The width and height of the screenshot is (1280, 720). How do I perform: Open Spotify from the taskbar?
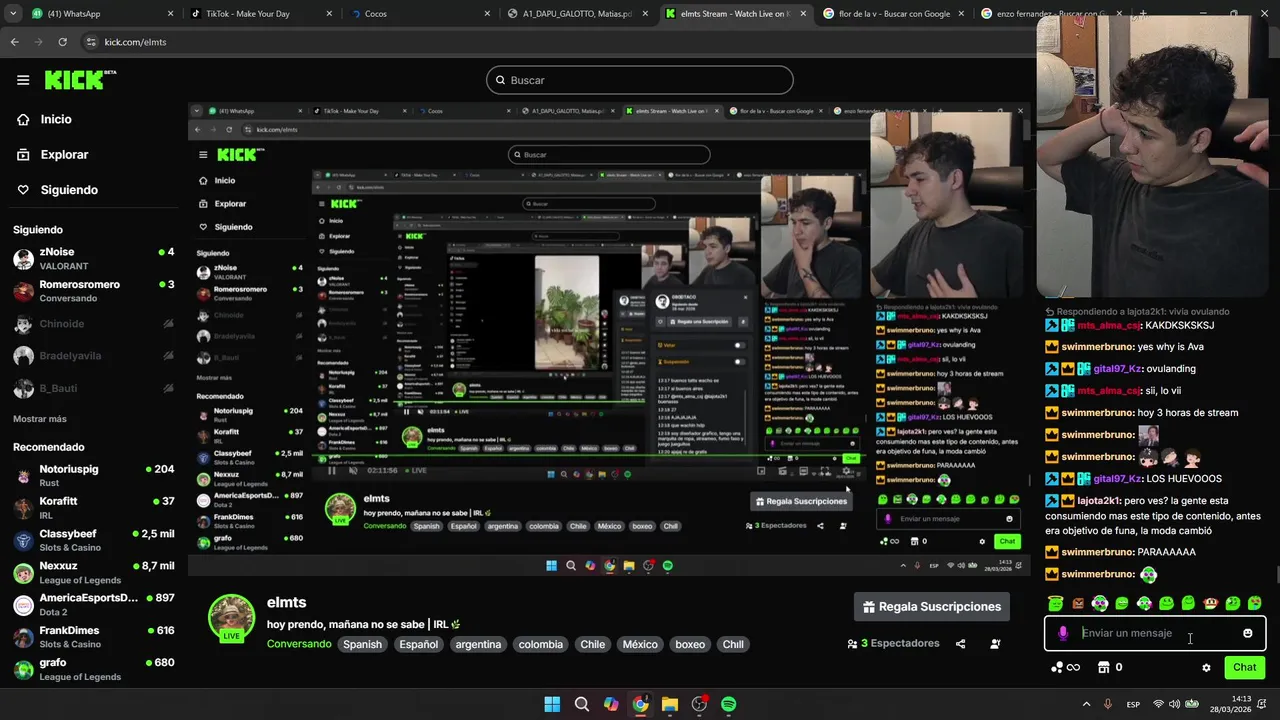[x=729, y=704]
